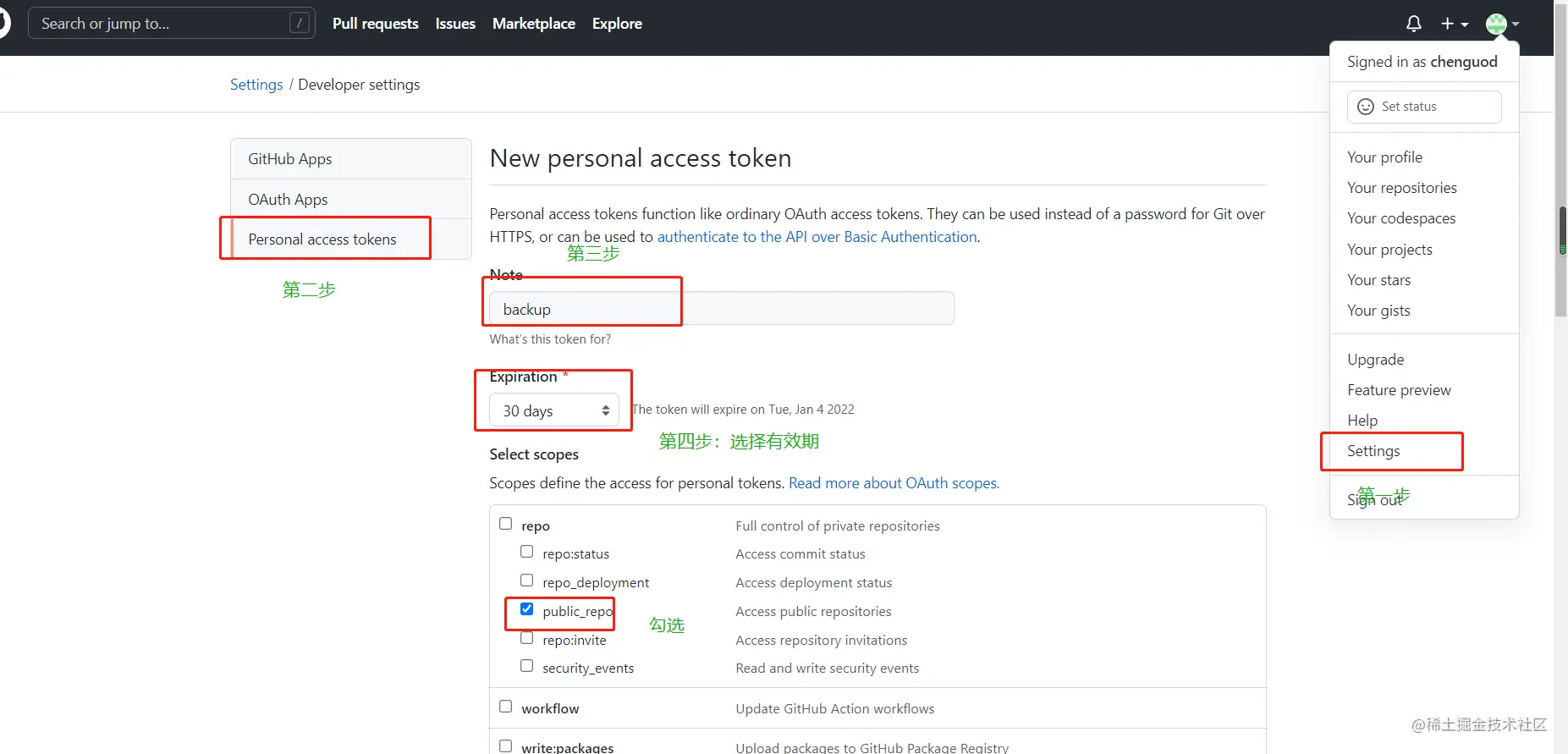
Task: Click the 'Access deployment status' description
Action: tap(814, 583)
